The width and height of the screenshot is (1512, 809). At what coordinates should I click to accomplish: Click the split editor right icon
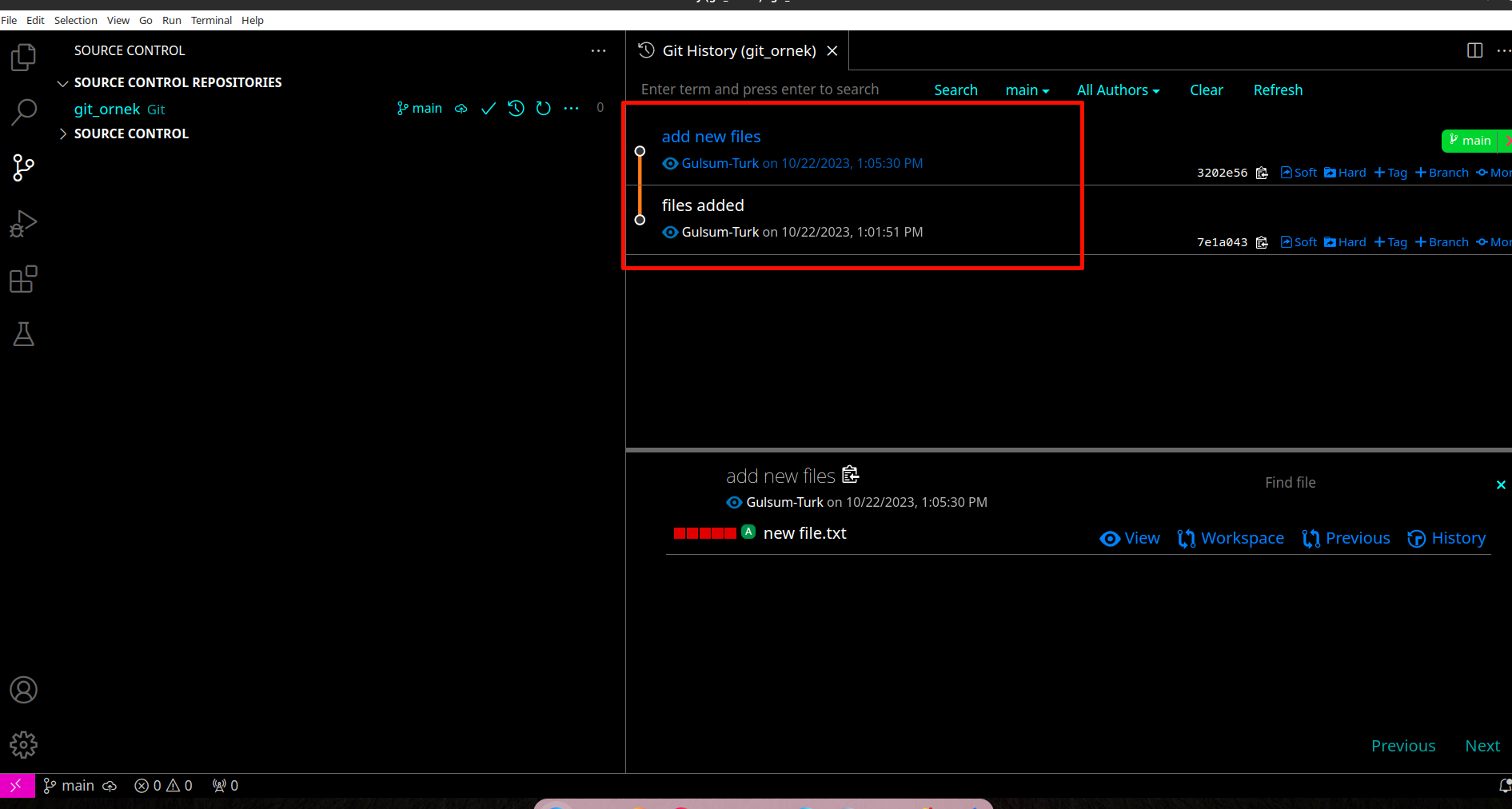(1475, 50)
